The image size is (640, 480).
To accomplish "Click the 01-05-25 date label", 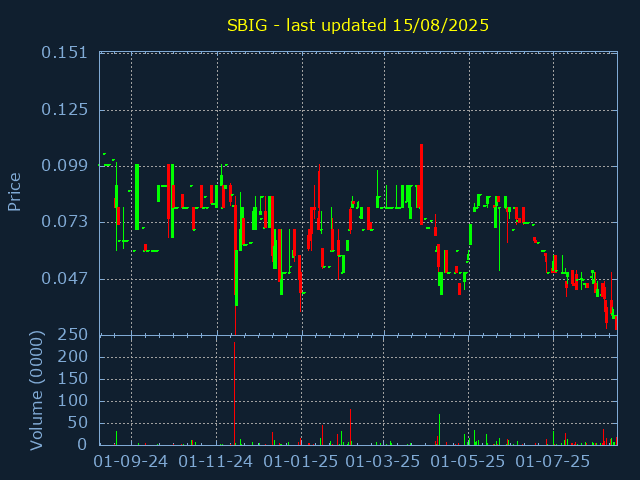I will pyautogui.click(x=468, y=462).
